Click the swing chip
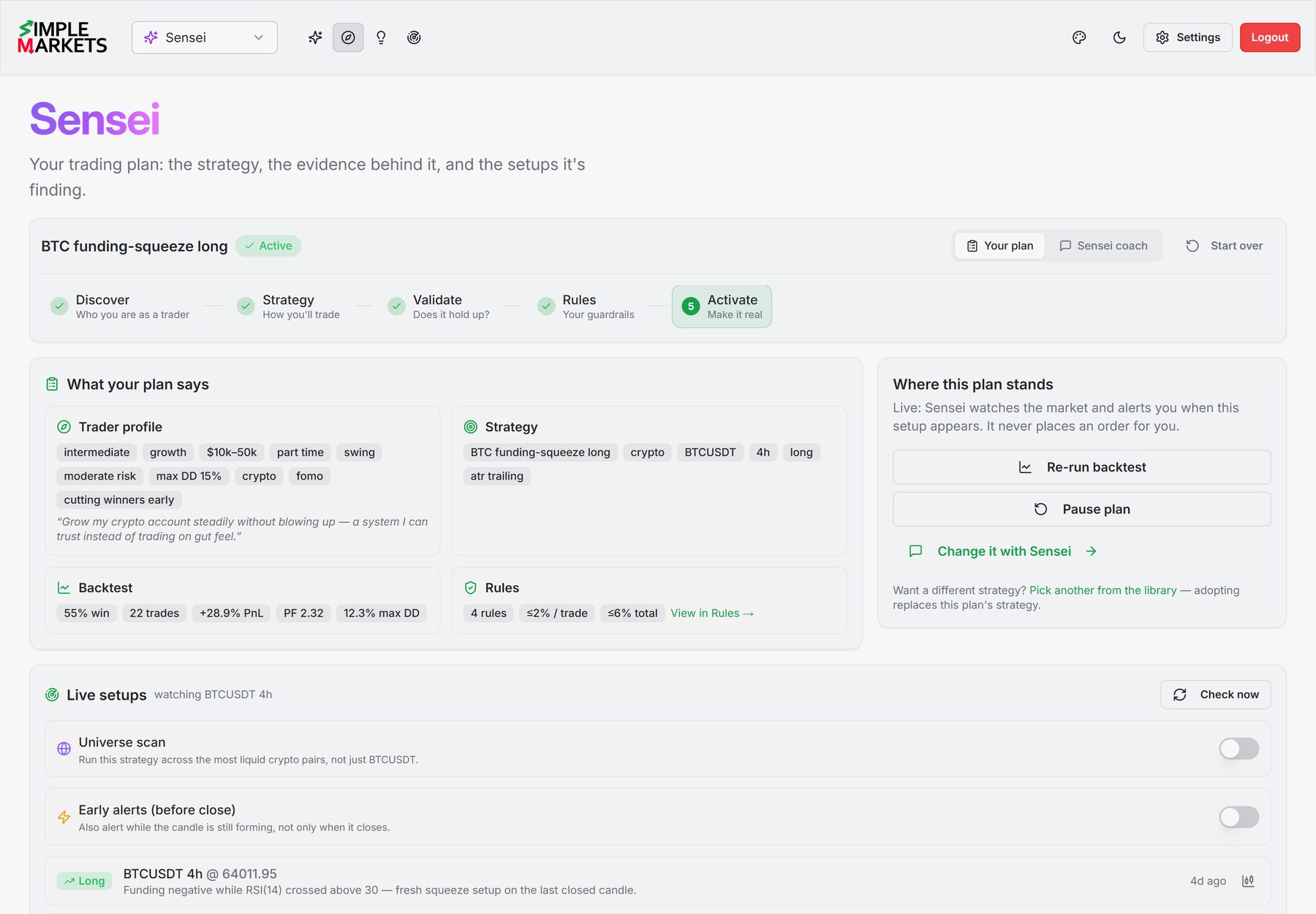Image resolution: width=1316 pixels, height=914 pixels. [360, 453]
